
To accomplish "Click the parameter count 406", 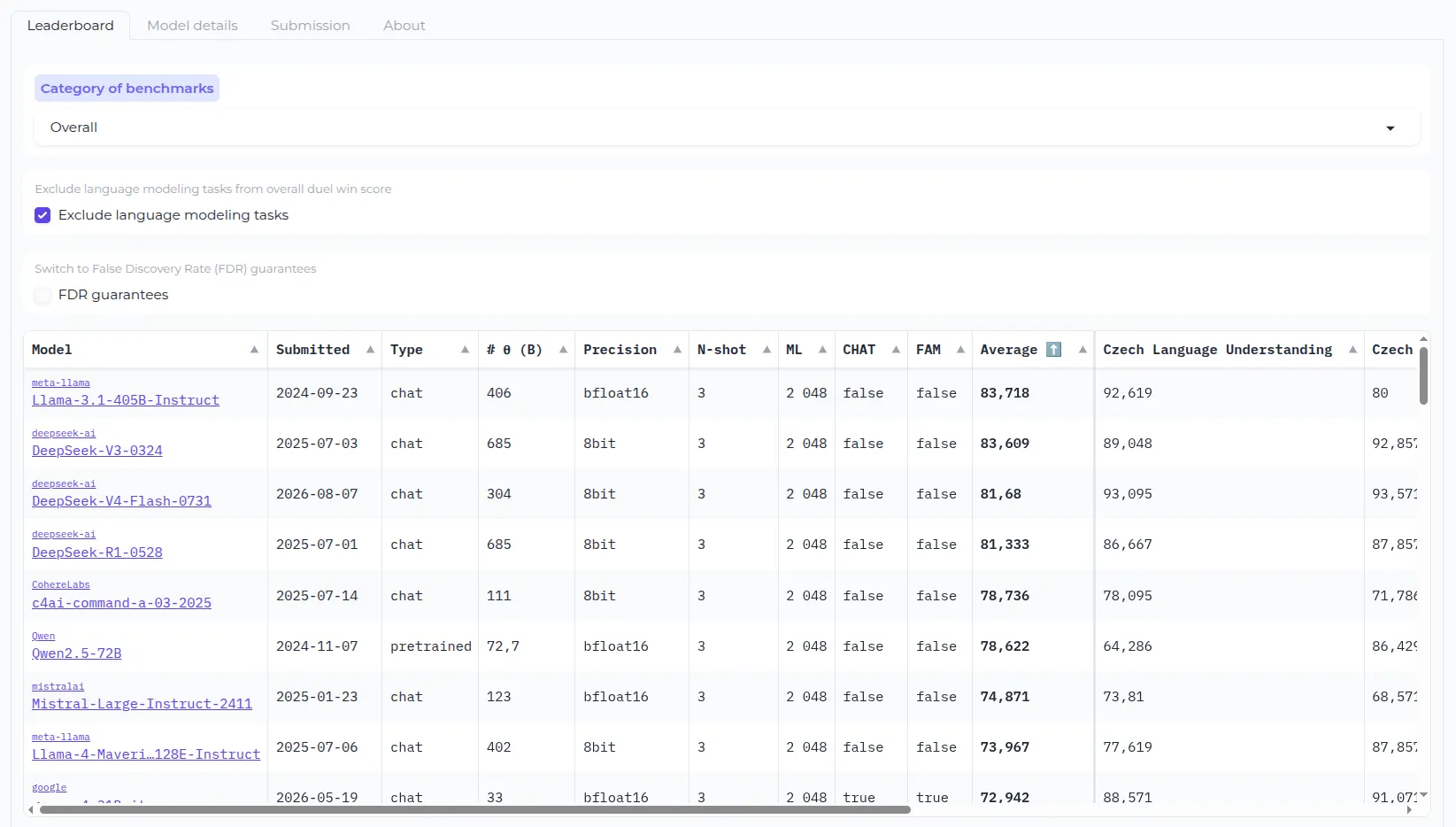I will (499, 393).
